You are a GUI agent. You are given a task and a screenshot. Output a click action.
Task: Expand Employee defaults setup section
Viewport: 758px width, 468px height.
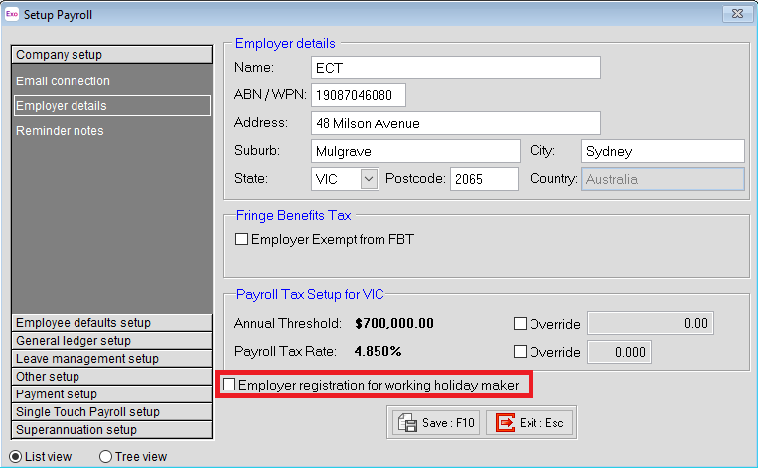tap(112, 322)
